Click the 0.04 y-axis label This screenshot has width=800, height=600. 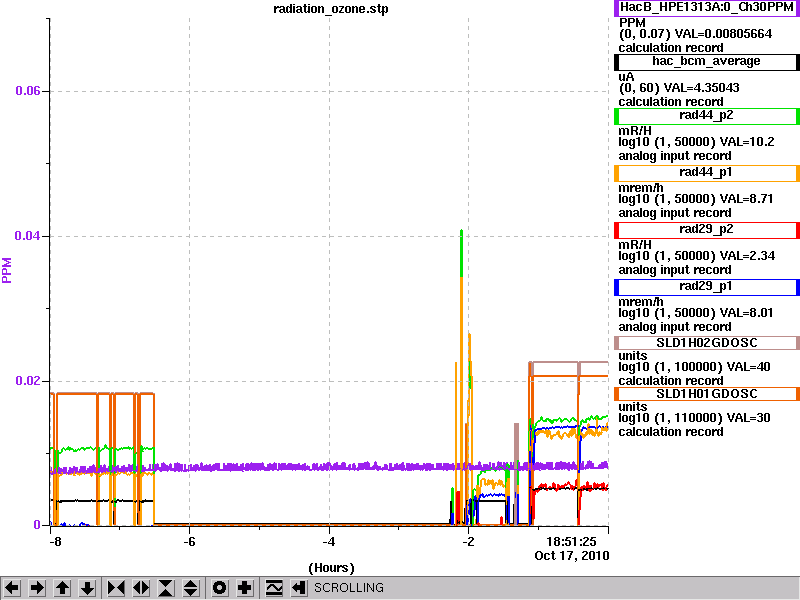click(28, 236)
